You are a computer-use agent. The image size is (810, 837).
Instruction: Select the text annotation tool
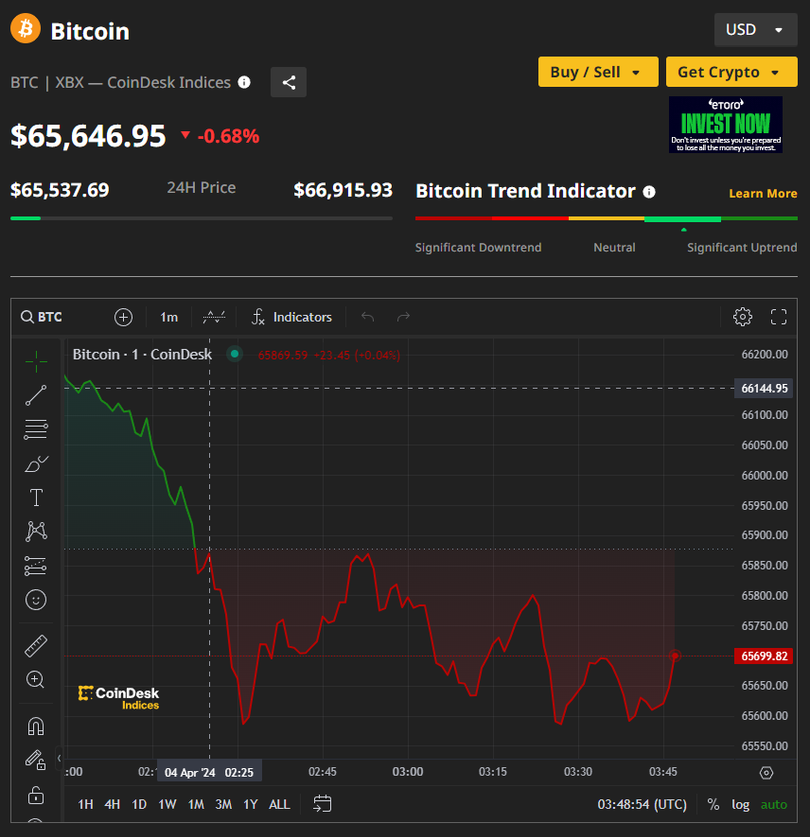tap(36, 497)
